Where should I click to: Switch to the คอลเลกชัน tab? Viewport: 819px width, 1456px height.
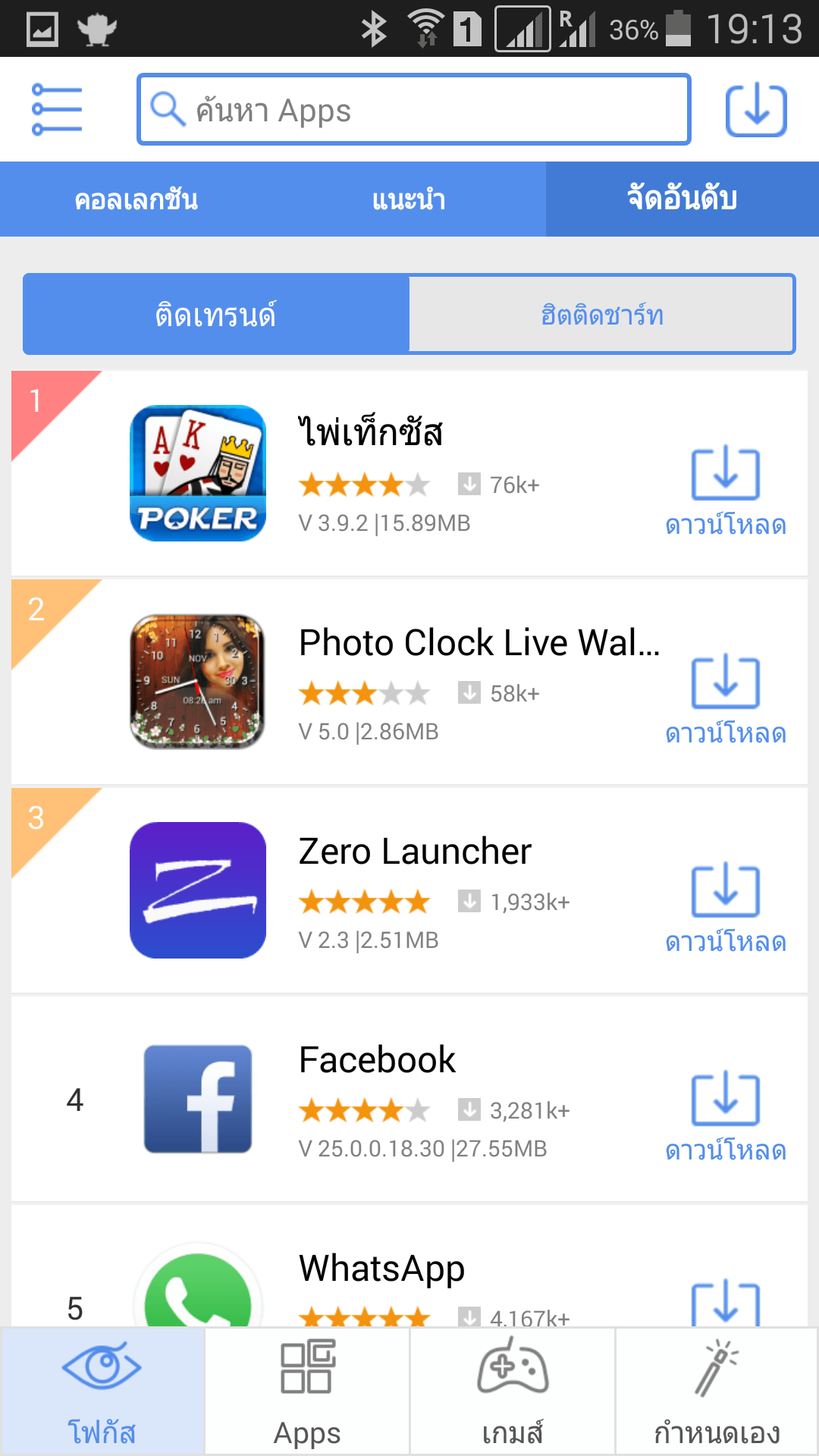point(136,199)
